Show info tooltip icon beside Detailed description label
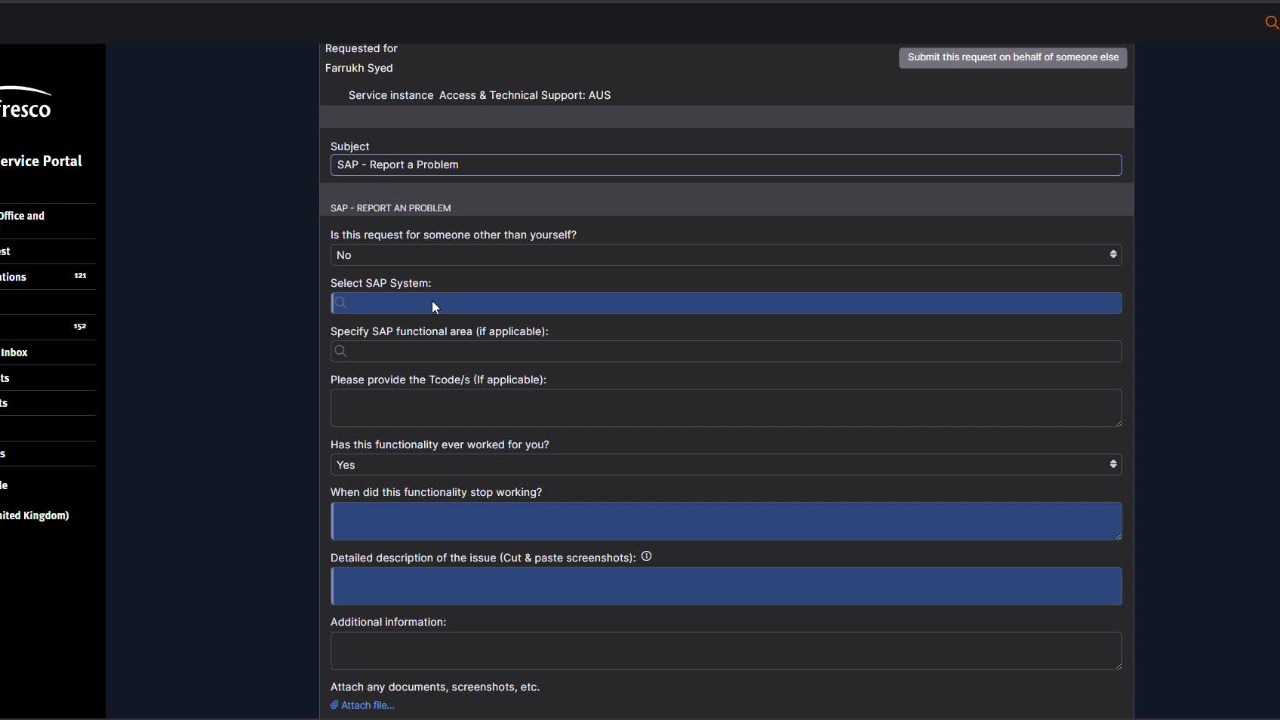Viewport: 1280px width, 720px height. pyautogui.click(x=646, y=557)
